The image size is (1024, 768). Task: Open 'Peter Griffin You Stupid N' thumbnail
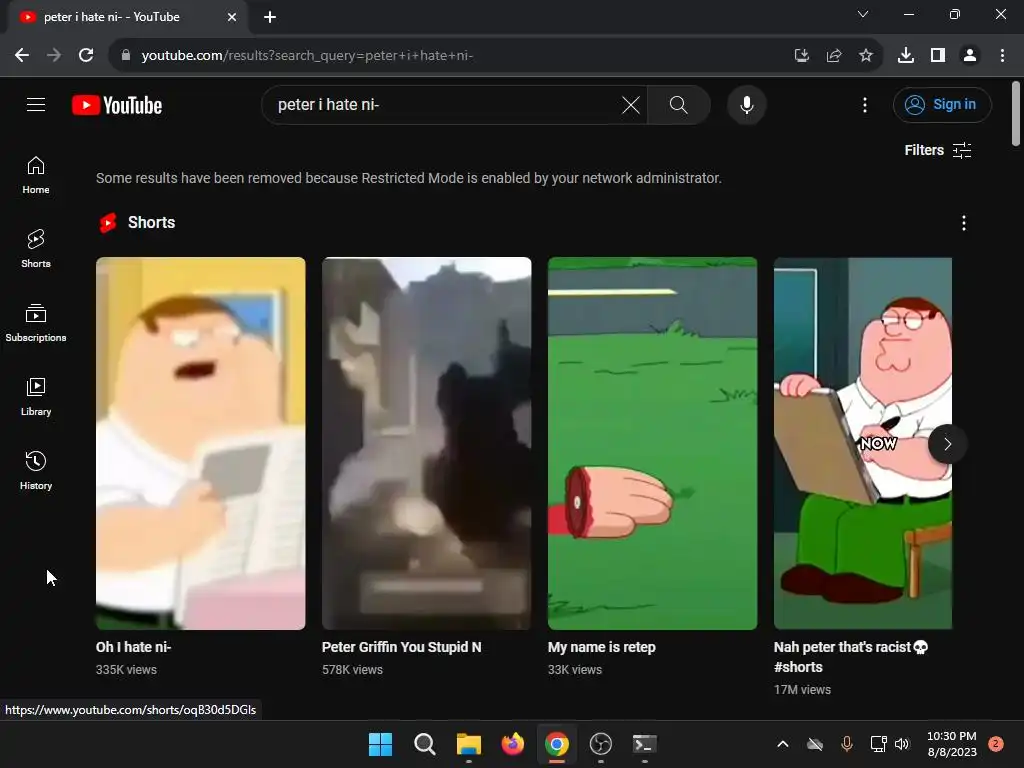click(x=426, y=443)
